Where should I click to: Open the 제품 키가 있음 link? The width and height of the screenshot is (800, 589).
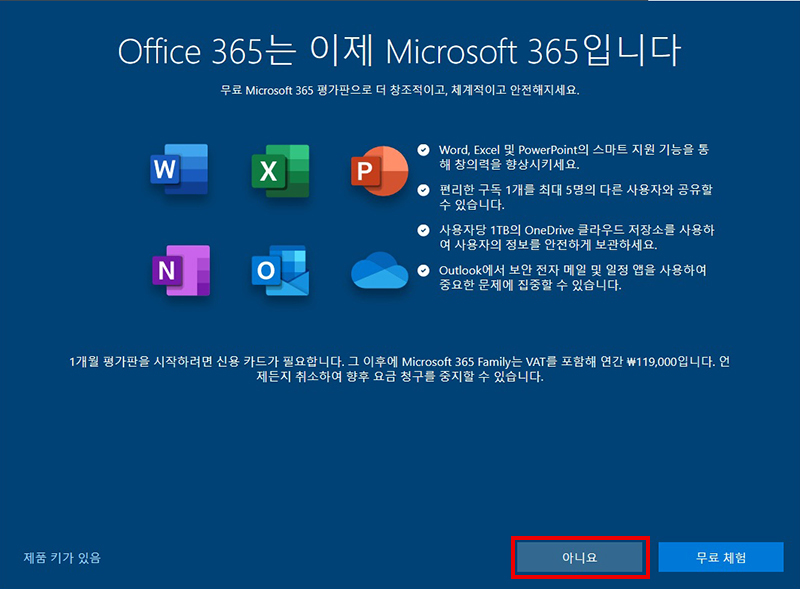pos(62,557)
